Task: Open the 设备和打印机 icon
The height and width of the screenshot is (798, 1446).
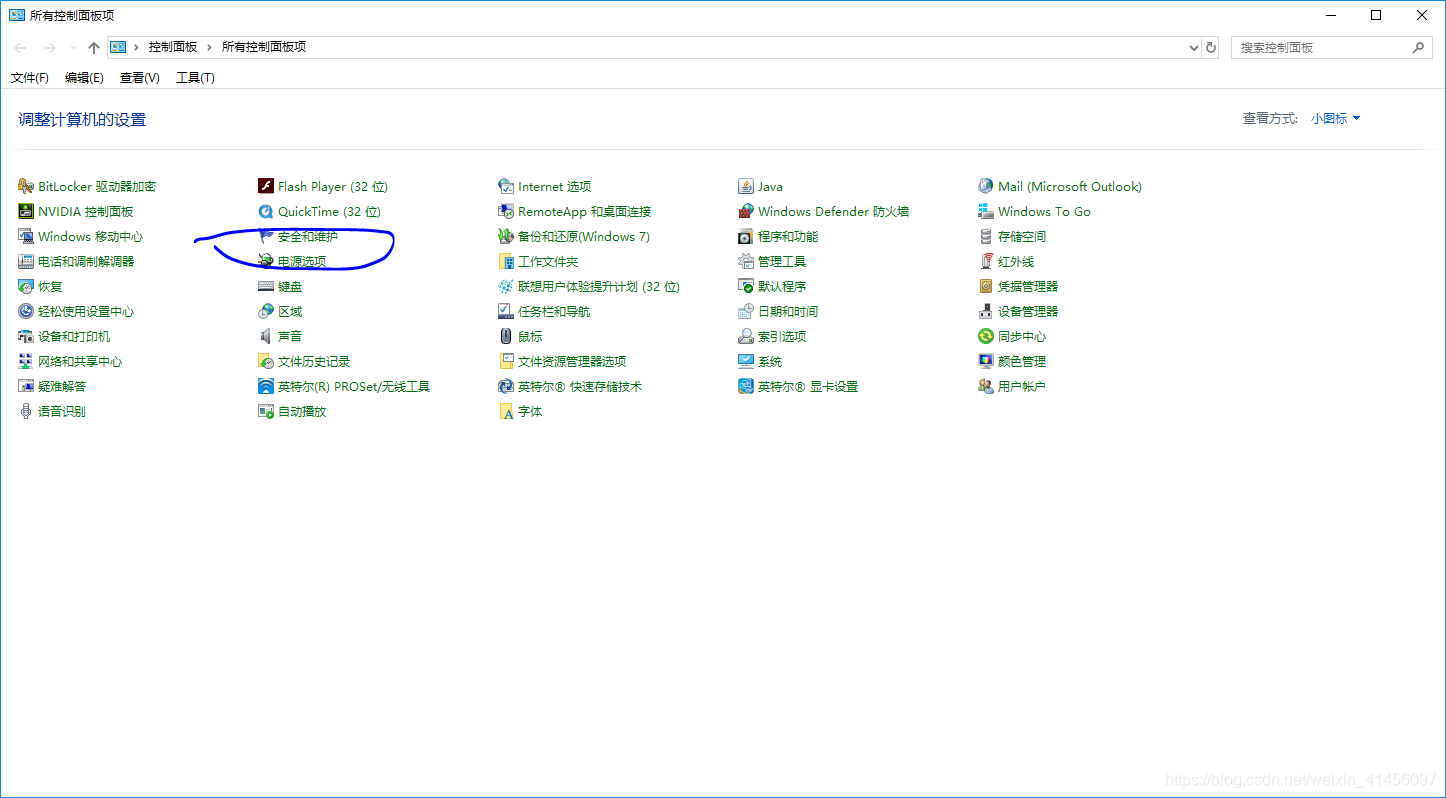Action: [x=26, y=336]
